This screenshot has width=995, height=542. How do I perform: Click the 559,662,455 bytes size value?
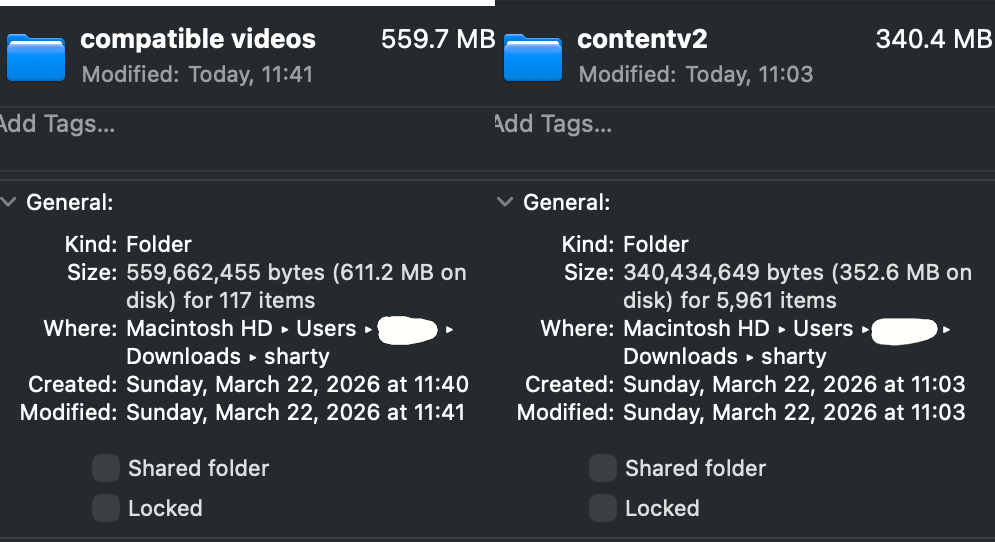pos(225,272)
